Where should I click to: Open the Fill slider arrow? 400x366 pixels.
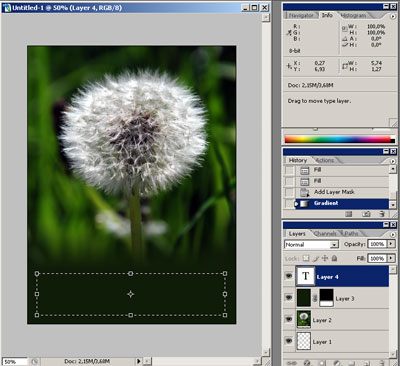tap(391, 258)
